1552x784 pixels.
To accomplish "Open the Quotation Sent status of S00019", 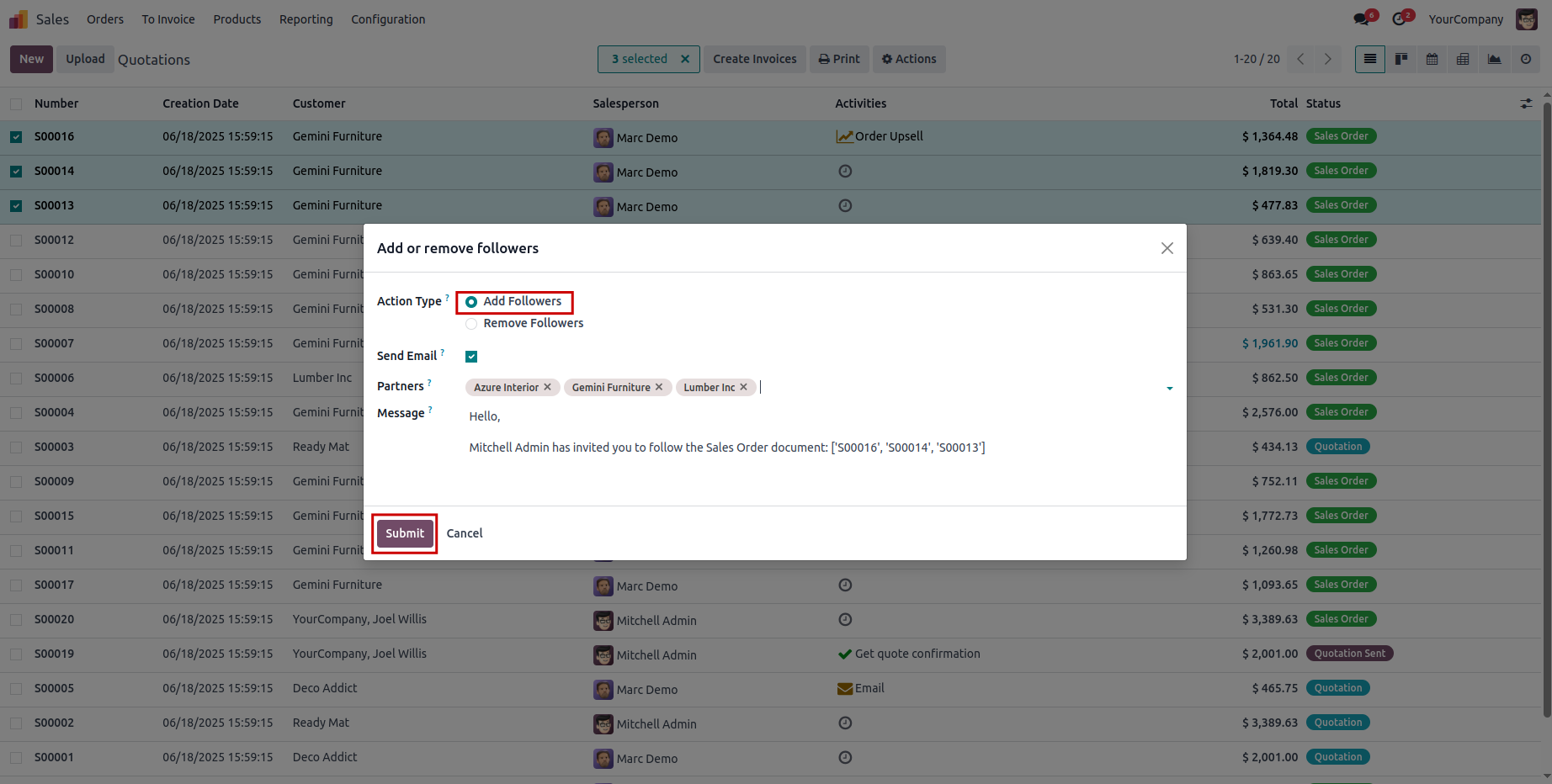I will (x=1350, y=654).
